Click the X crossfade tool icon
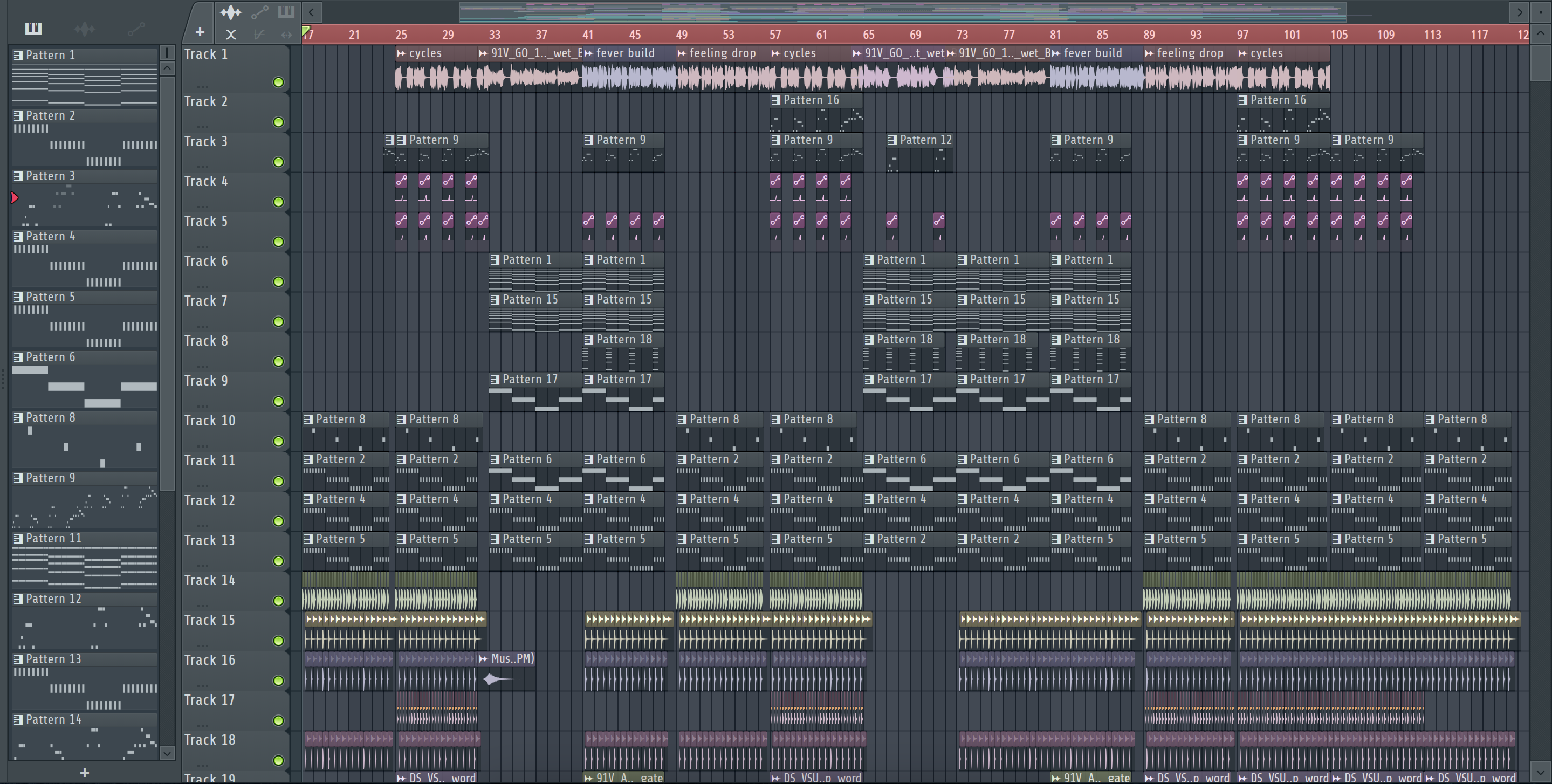 (231, 35)
